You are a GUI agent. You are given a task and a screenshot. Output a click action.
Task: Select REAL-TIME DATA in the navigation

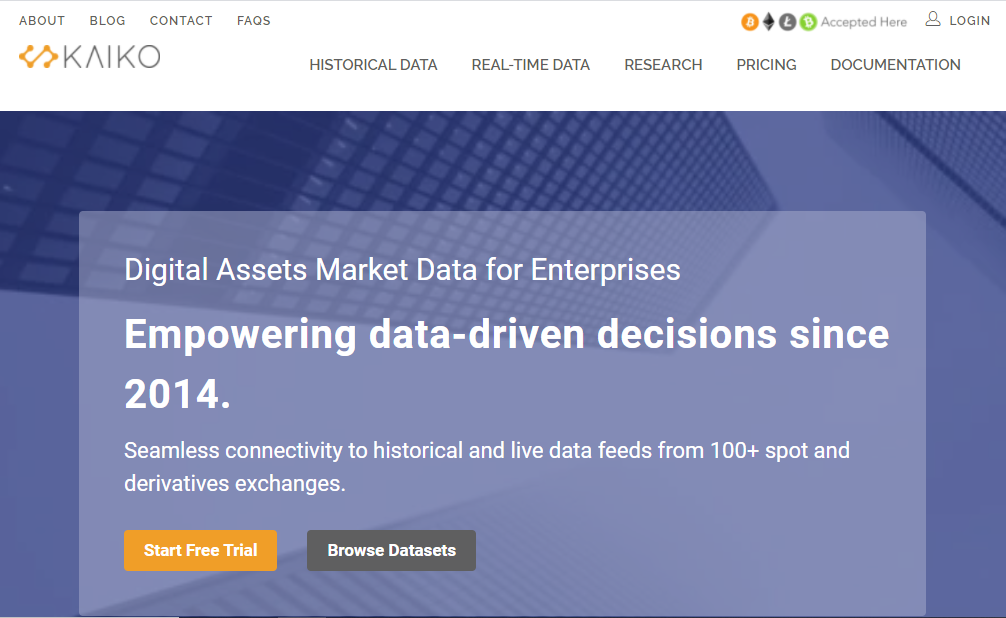click(530, 64)
